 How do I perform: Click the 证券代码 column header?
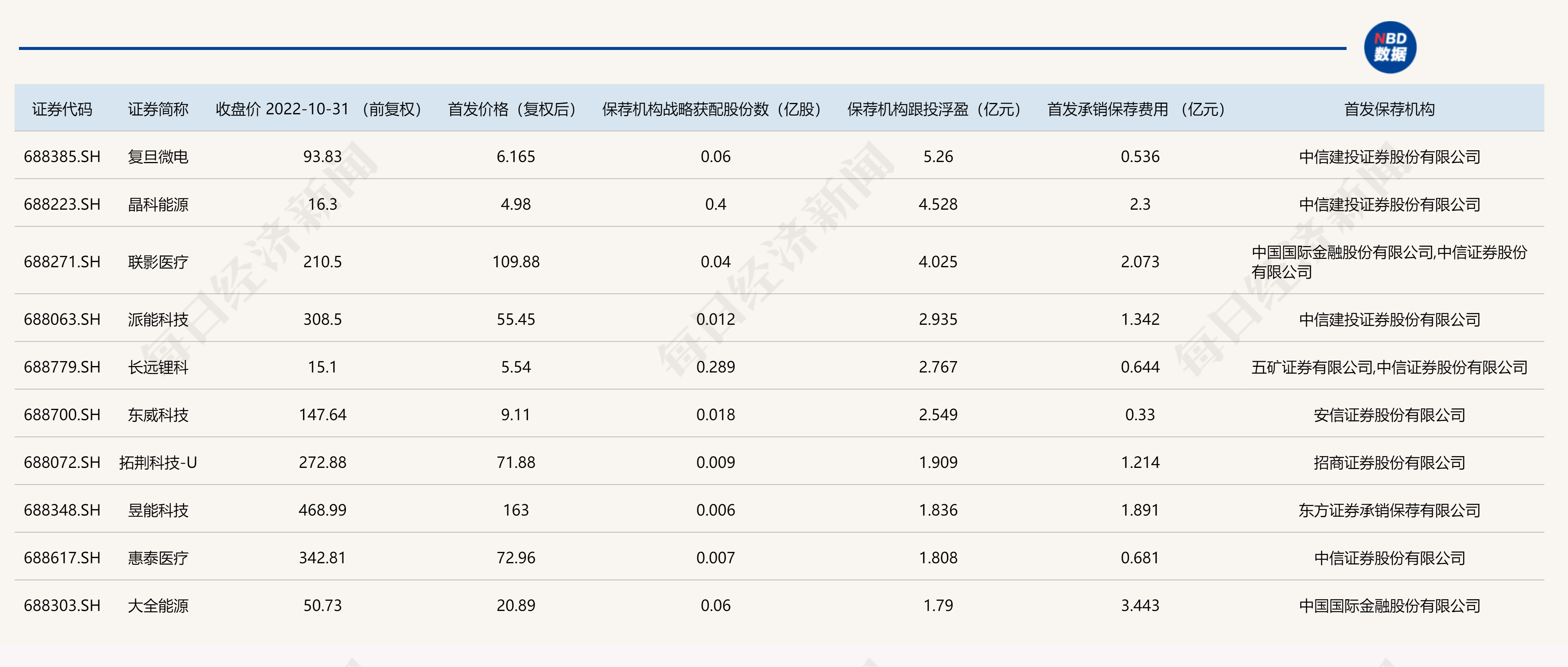(x=62, y=109)
